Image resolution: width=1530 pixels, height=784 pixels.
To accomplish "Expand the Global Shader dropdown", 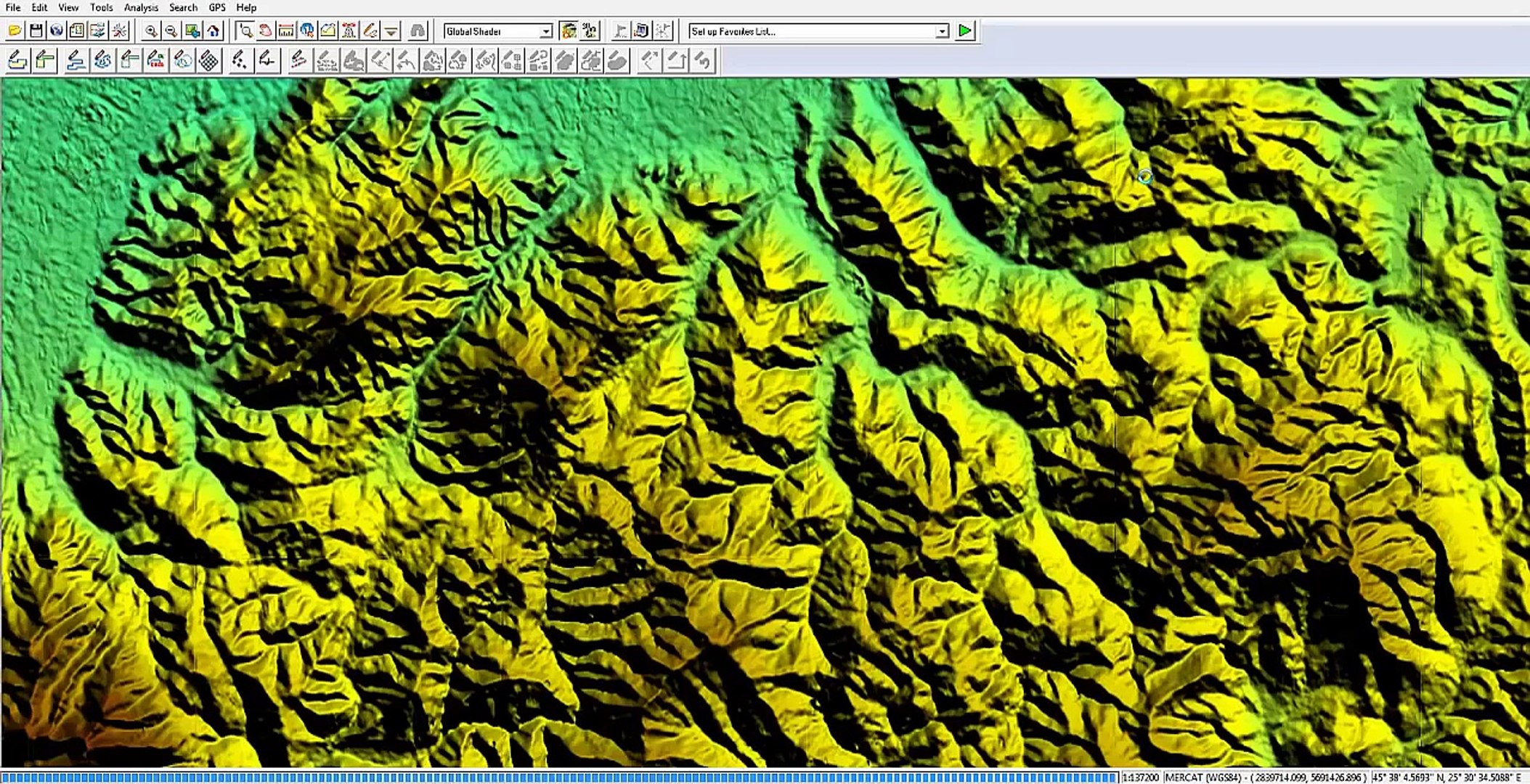I will (x=545, y=31).
